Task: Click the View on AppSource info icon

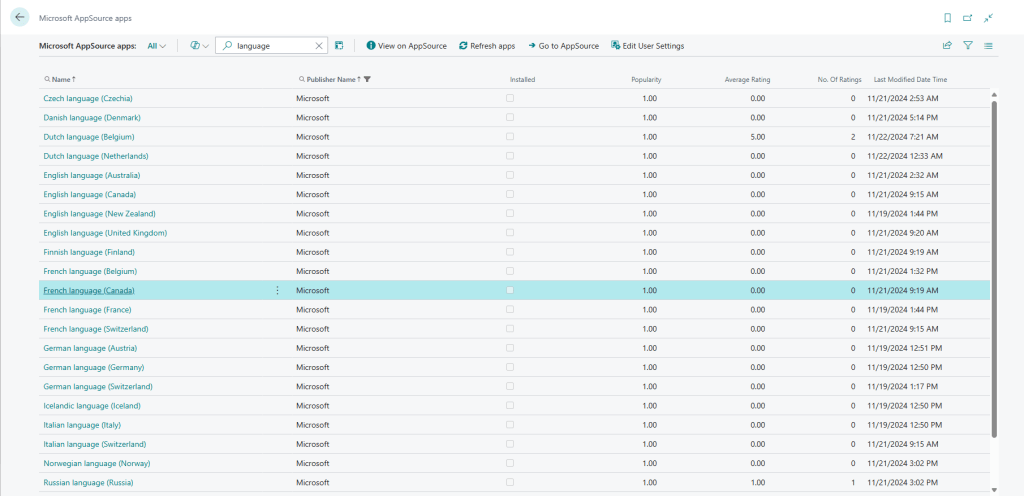Action: 371,46
